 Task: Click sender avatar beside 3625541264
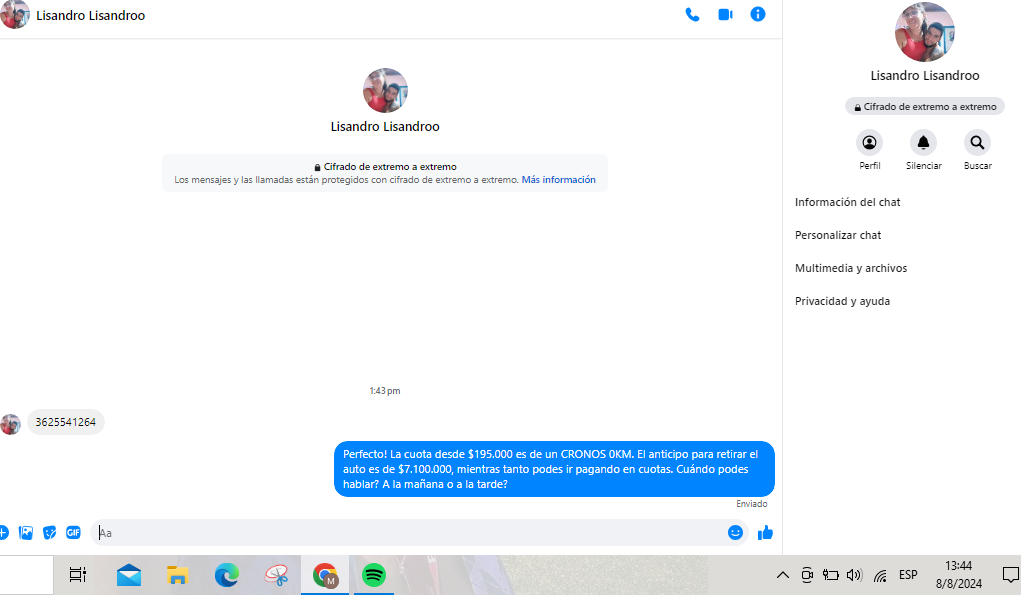click(10, 424)
